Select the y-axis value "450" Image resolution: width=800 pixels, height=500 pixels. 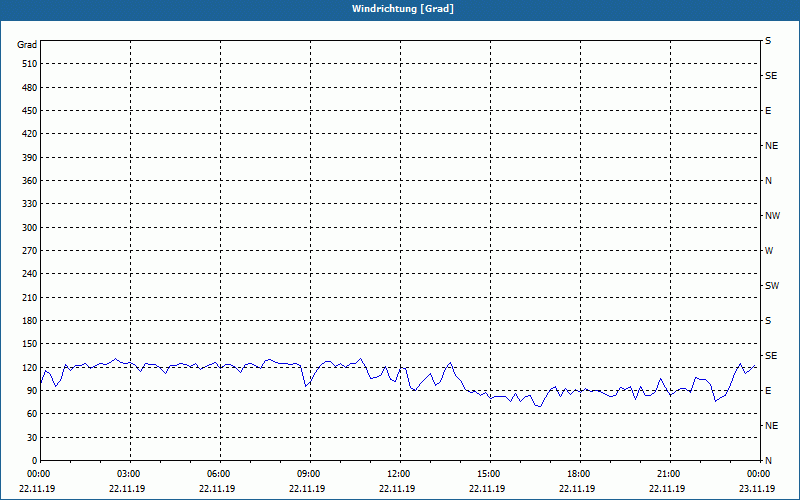point(30,111)
